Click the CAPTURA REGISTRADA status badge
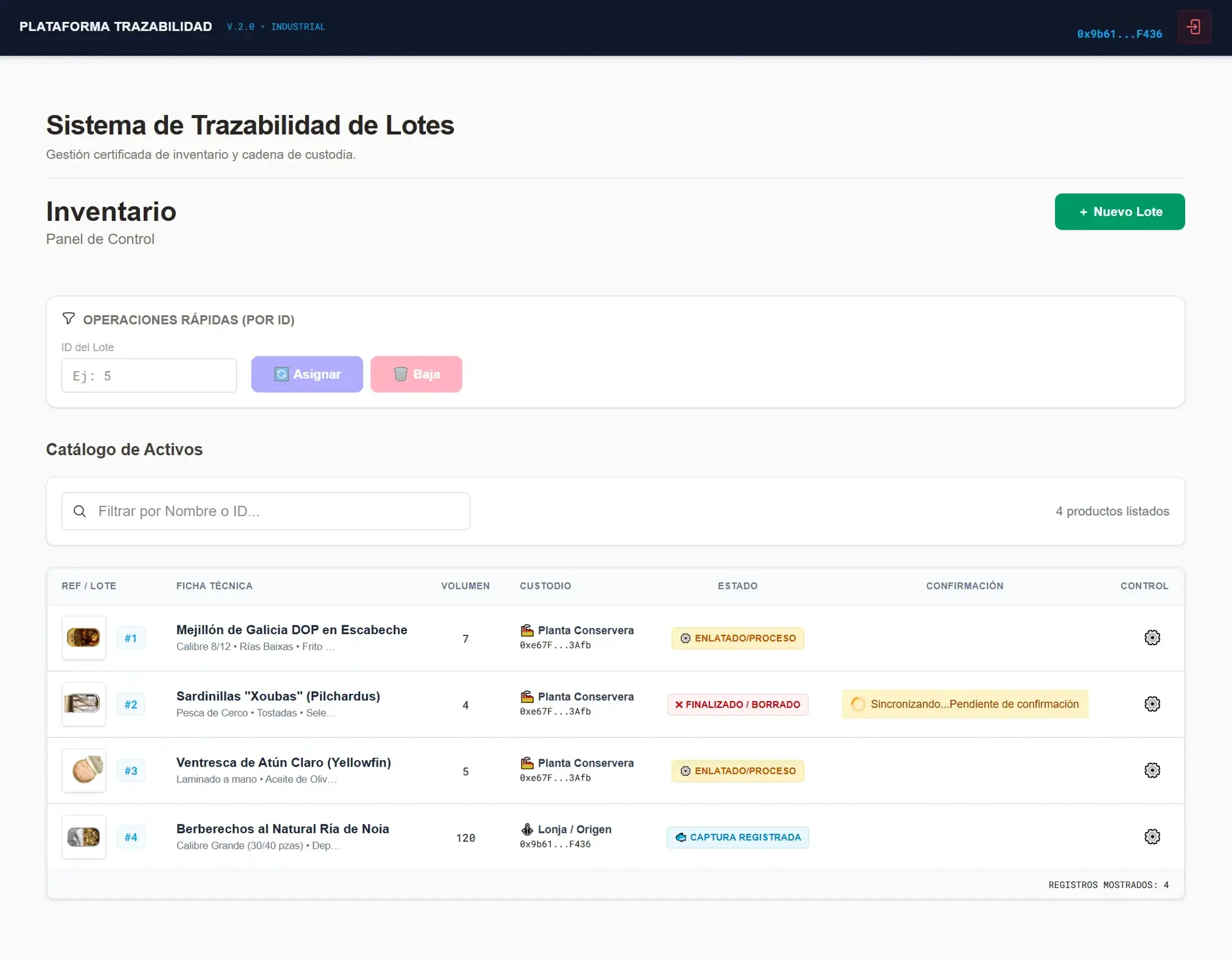Screen dimensions: 1232x961 pos(737,837)
